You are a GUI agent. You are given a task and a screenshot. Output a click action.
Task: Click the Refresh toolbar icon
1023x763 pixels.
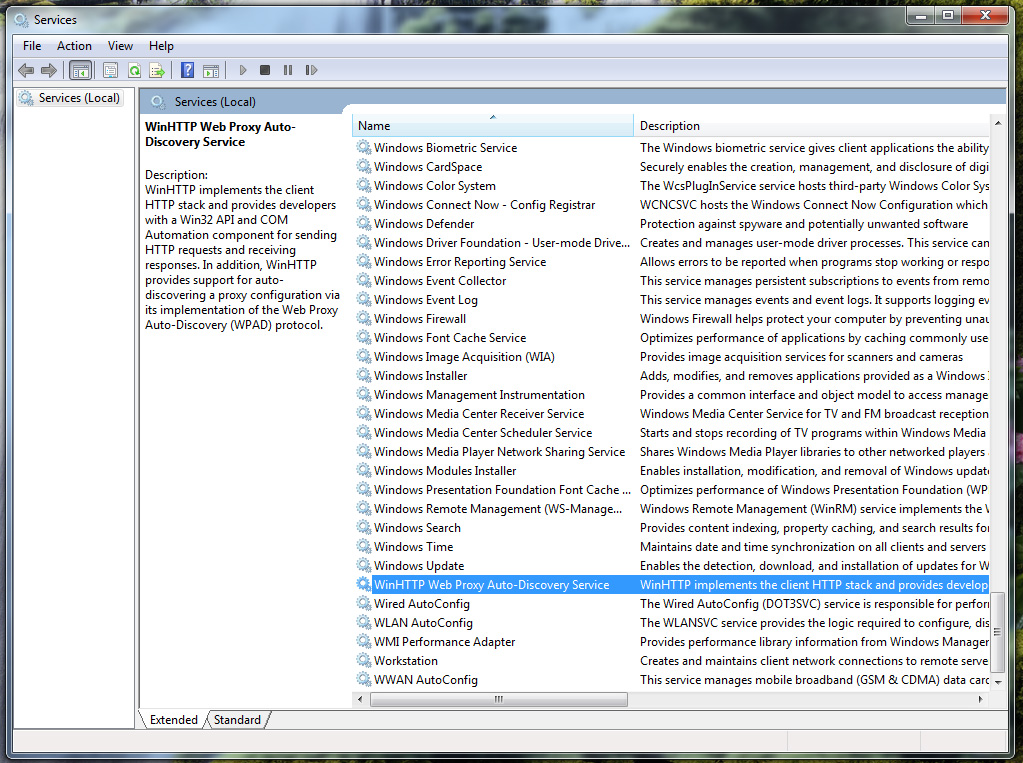[x=134, y=70]
